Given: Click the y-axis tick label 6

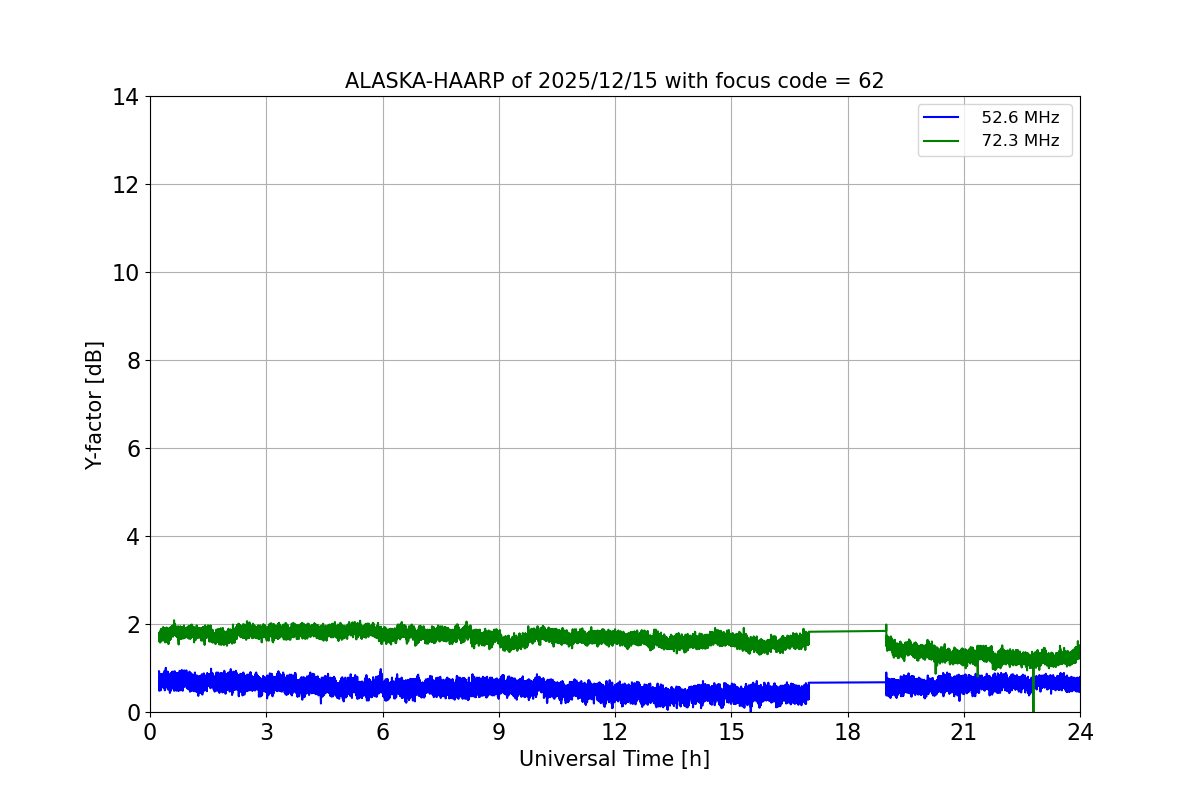Looking at the screenshot, I should pyautogui.click(x=133, y=449).
